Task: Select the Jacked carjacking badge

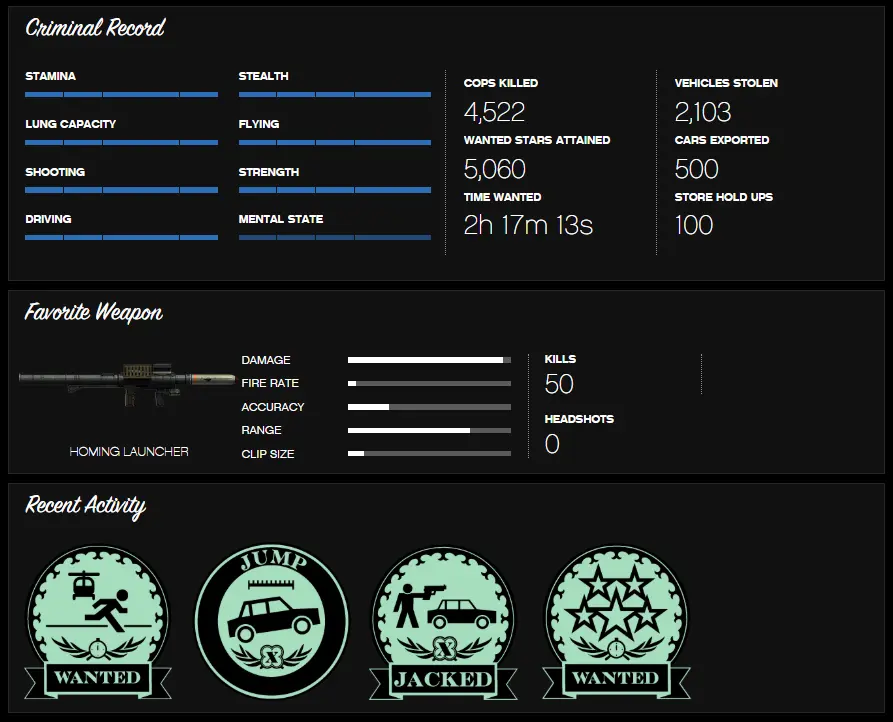Action: [444, 623]
